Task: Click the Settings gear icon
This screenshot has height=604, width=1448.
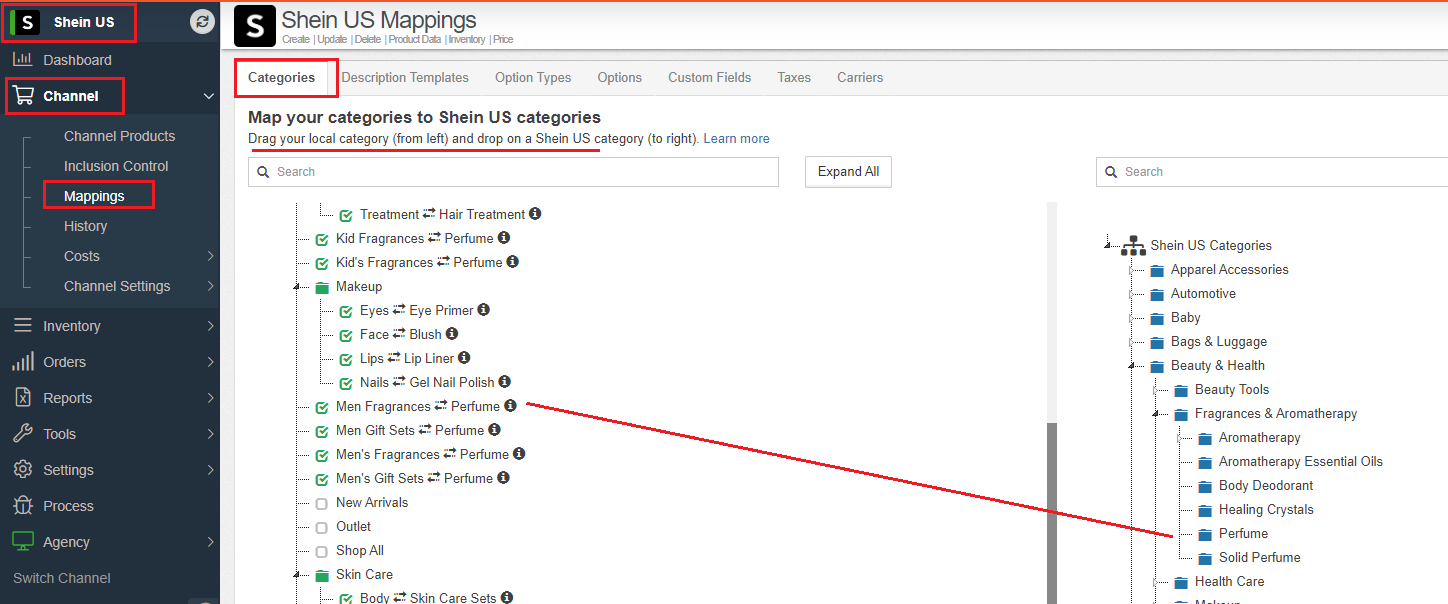Action: point(22,470)
